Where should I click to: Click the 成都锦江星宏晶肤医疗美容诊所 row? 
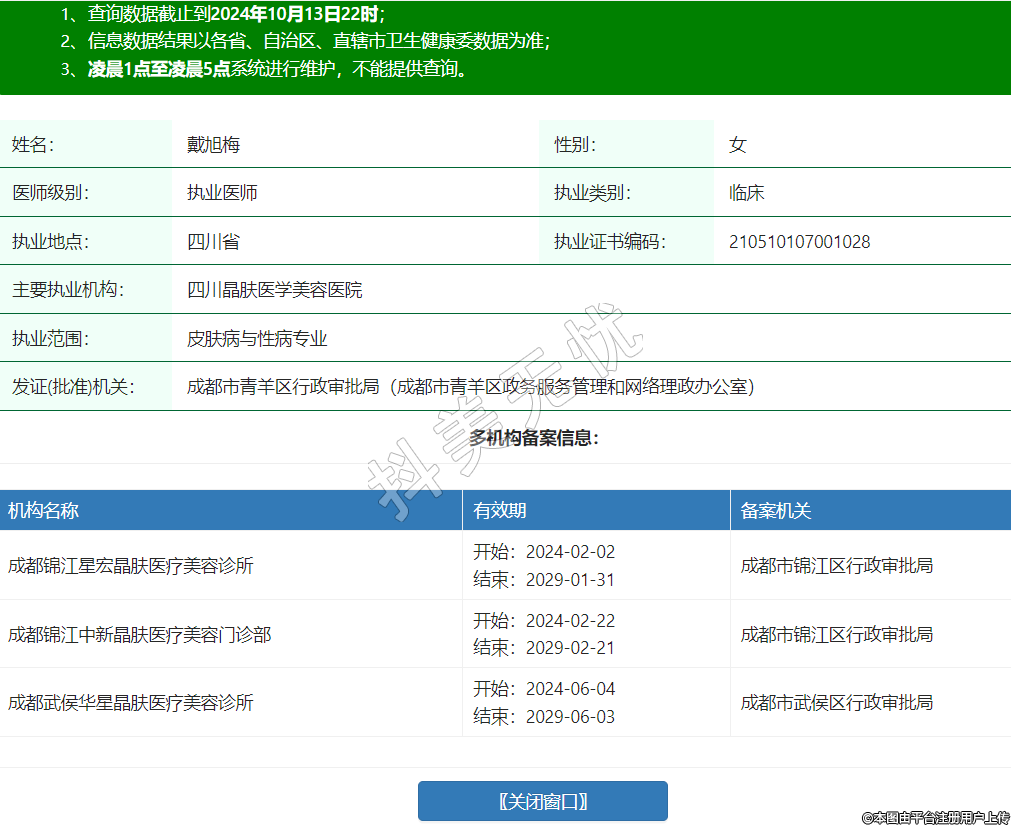click(x=131, y=566)
